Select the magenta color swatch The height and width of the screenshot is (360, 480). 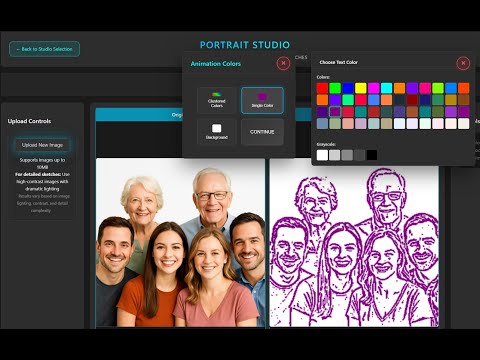pos(374,88)
